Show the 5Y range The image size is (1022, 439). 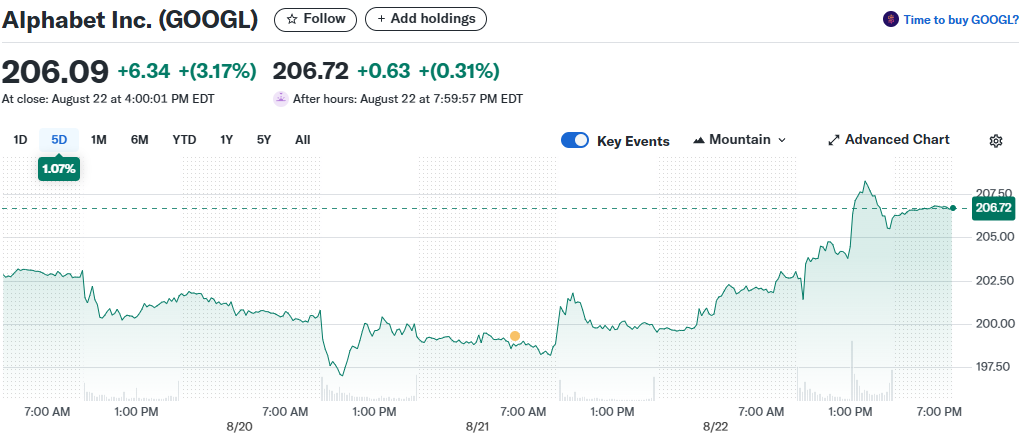click(264, 140)
